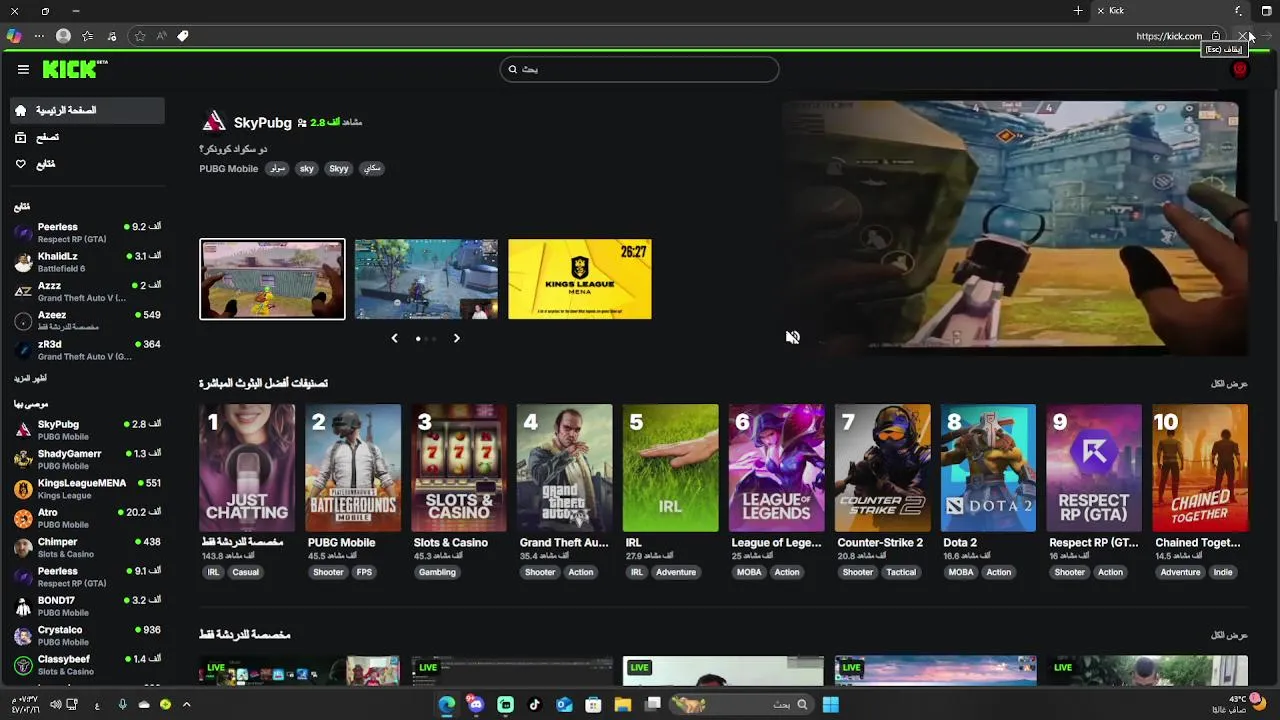The height and width of the screenshot is (720, 1280).
Task: Show hidden system tray icons chevron
Action: click(186, 704)
